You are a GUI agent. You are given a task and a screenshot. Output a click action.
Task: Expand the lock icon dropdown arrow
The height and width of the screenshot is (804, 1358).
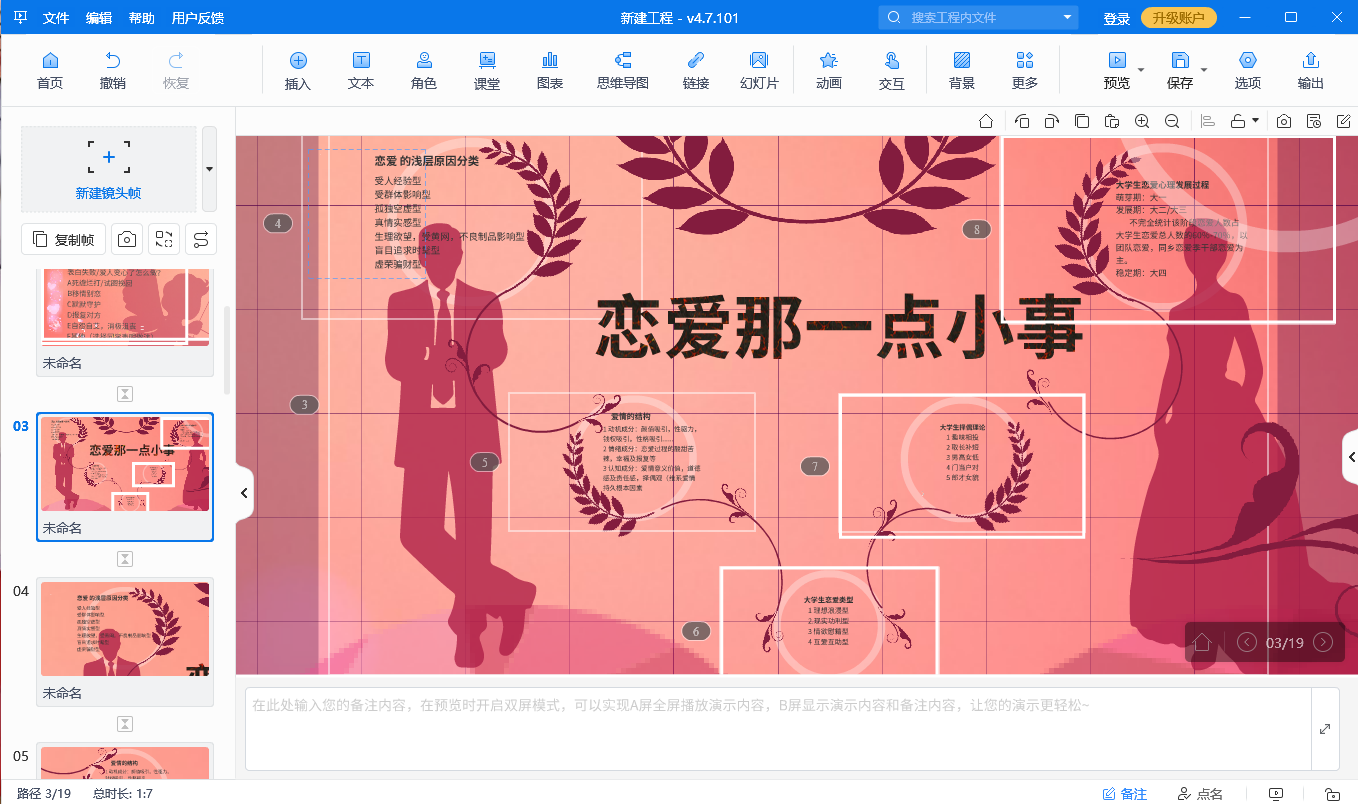[1255, 121]
